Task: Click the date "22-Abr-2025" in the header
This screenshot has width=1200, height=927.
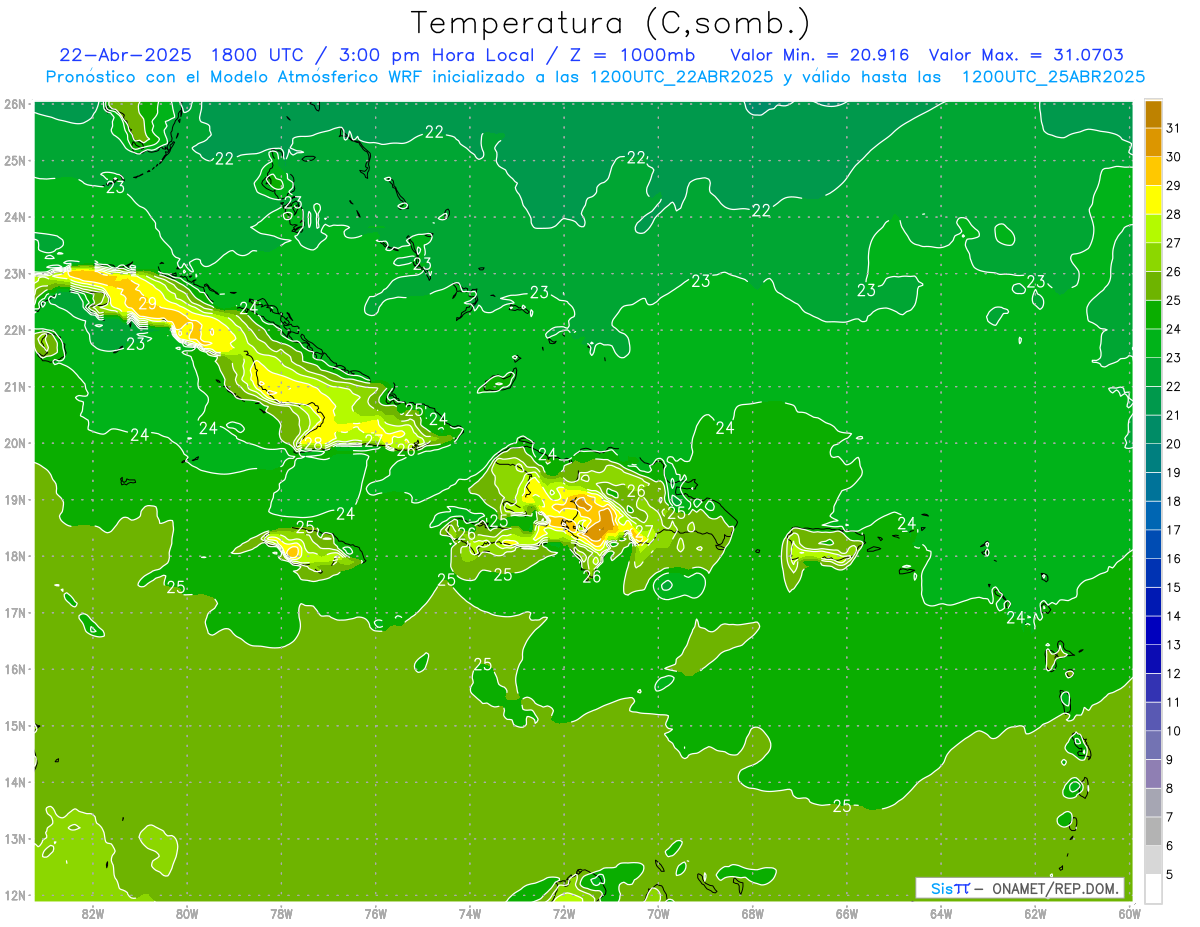Action: [x=125, y=54]
